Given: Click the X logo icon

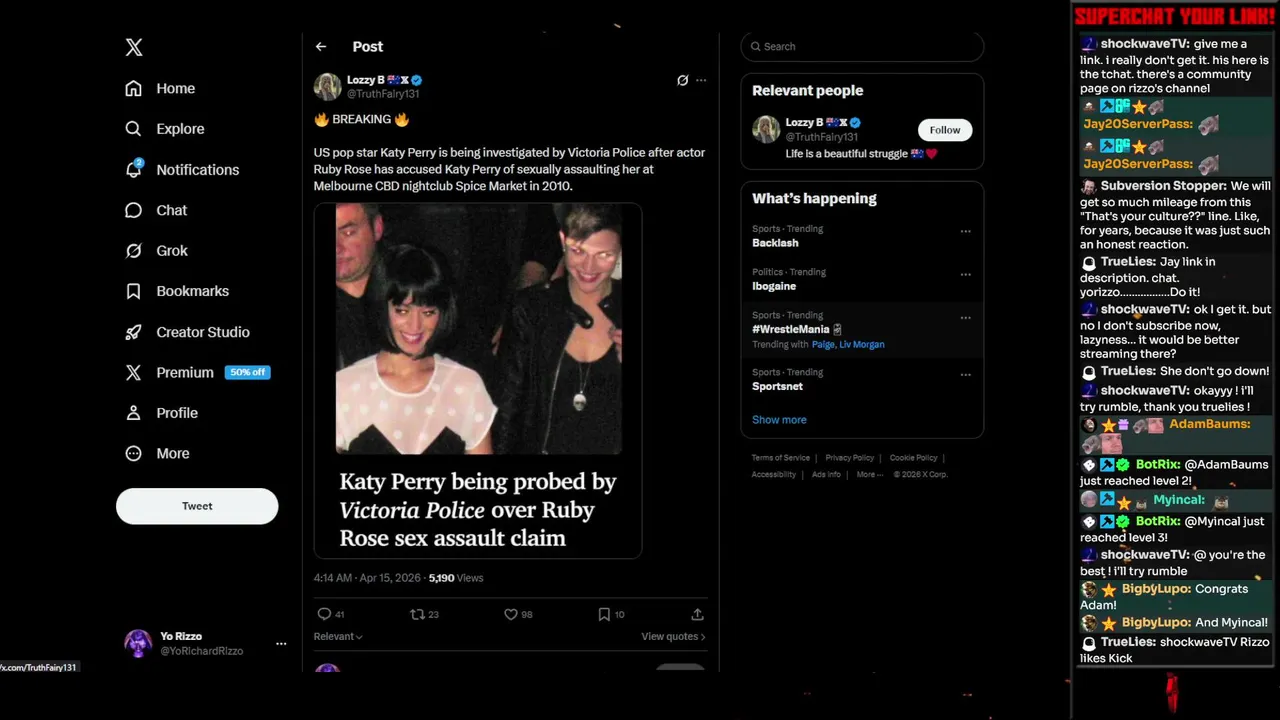Looking at the screenshot, I should [x=134, y=47].
